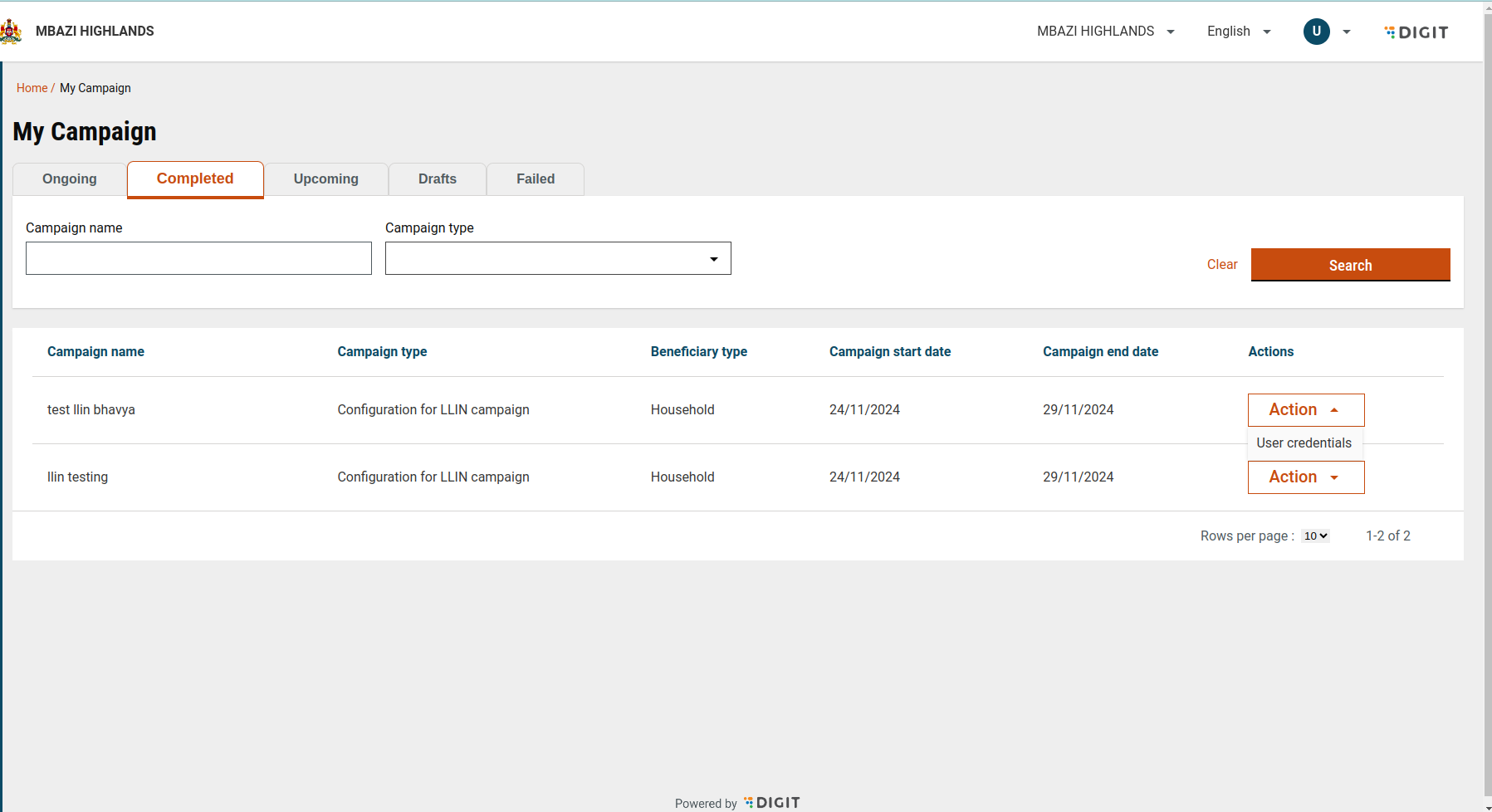Screen dimensions: 1492x812
Task: Open the Campaign type dropdown
Action: pos(557,258)
